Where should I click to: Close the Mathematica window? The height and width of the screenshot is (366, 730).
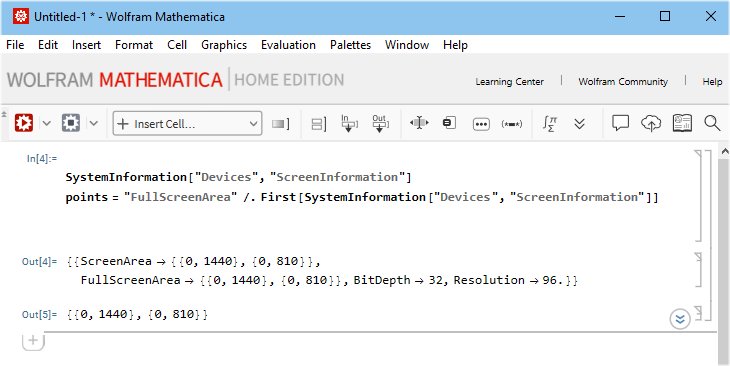[710, 17]
